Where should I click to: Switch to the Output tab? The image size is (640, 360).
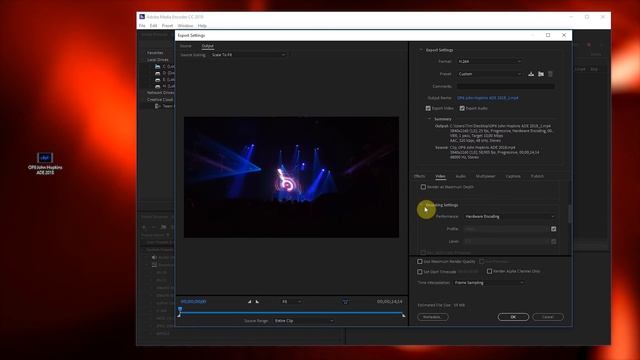pyautogui.click(x=208, y=46)
